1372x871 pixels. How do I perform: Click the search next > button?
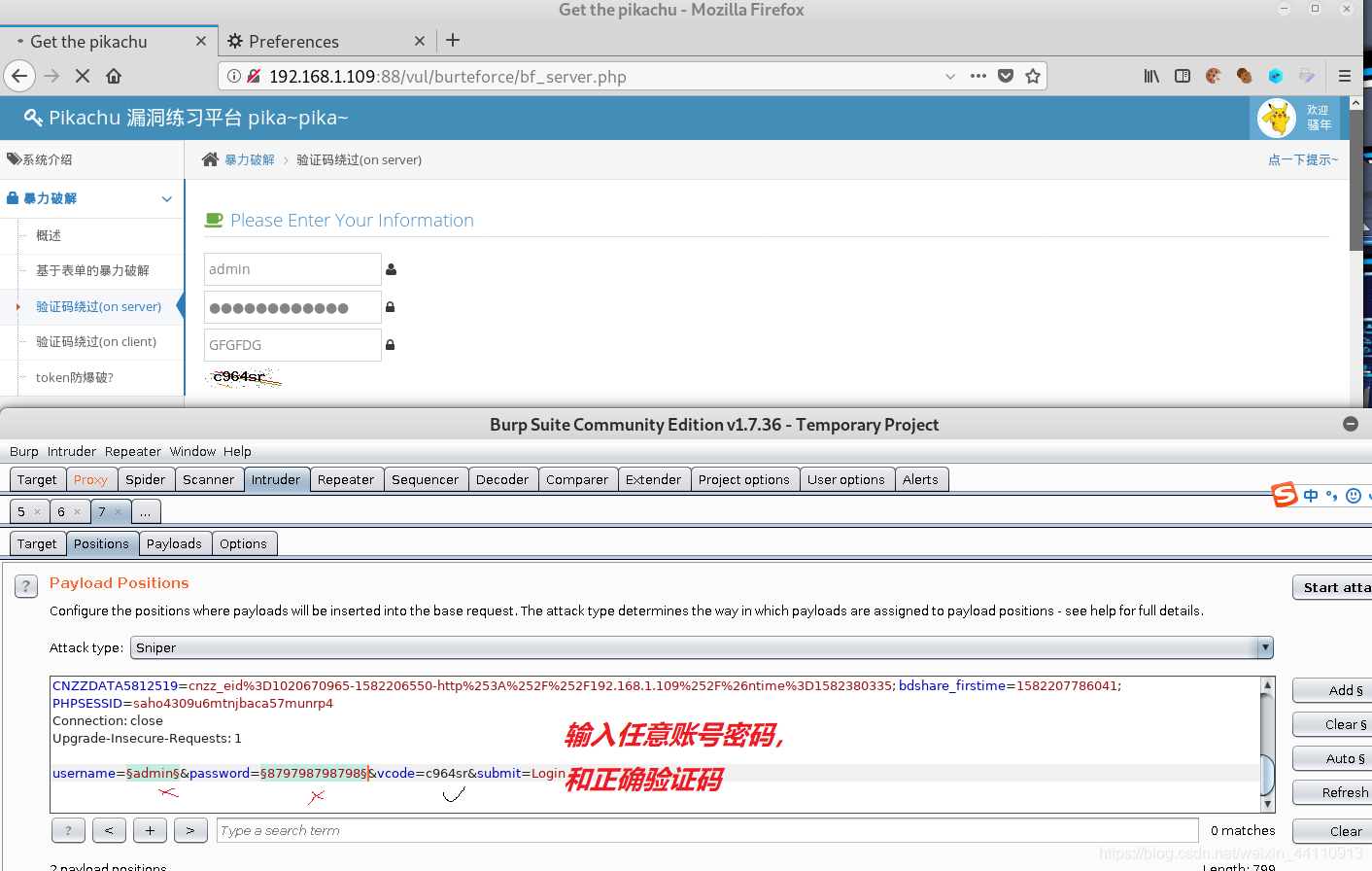pyautogui.click(x=190, y=830)
